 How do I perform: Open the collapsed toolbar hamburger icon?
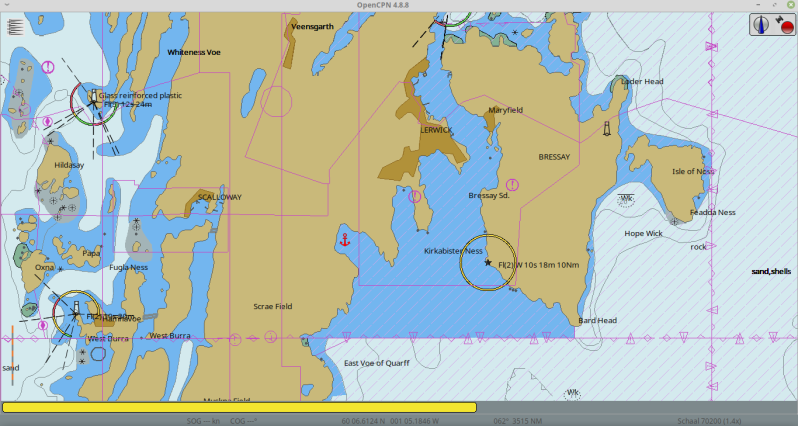[16, 27]
